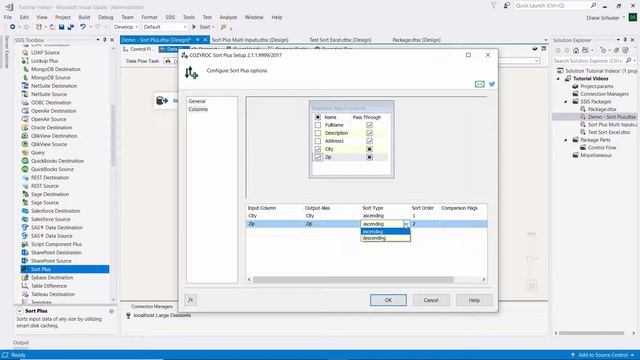640x360 pixels.
Task: Choose ascending from sort type list
Action: point(385,231)
